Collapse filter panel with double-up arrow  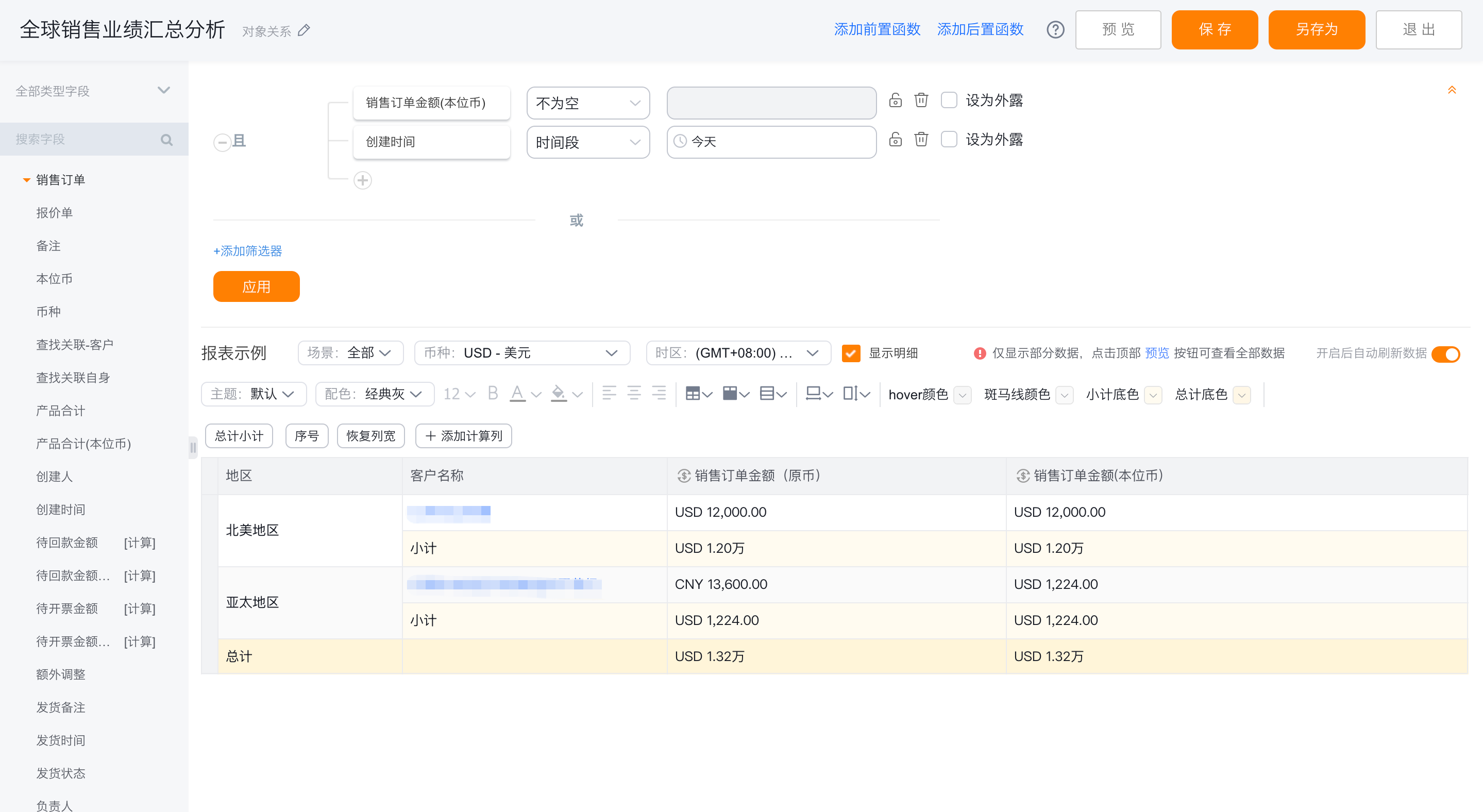pyautogui.click(x=1452, y=90)
